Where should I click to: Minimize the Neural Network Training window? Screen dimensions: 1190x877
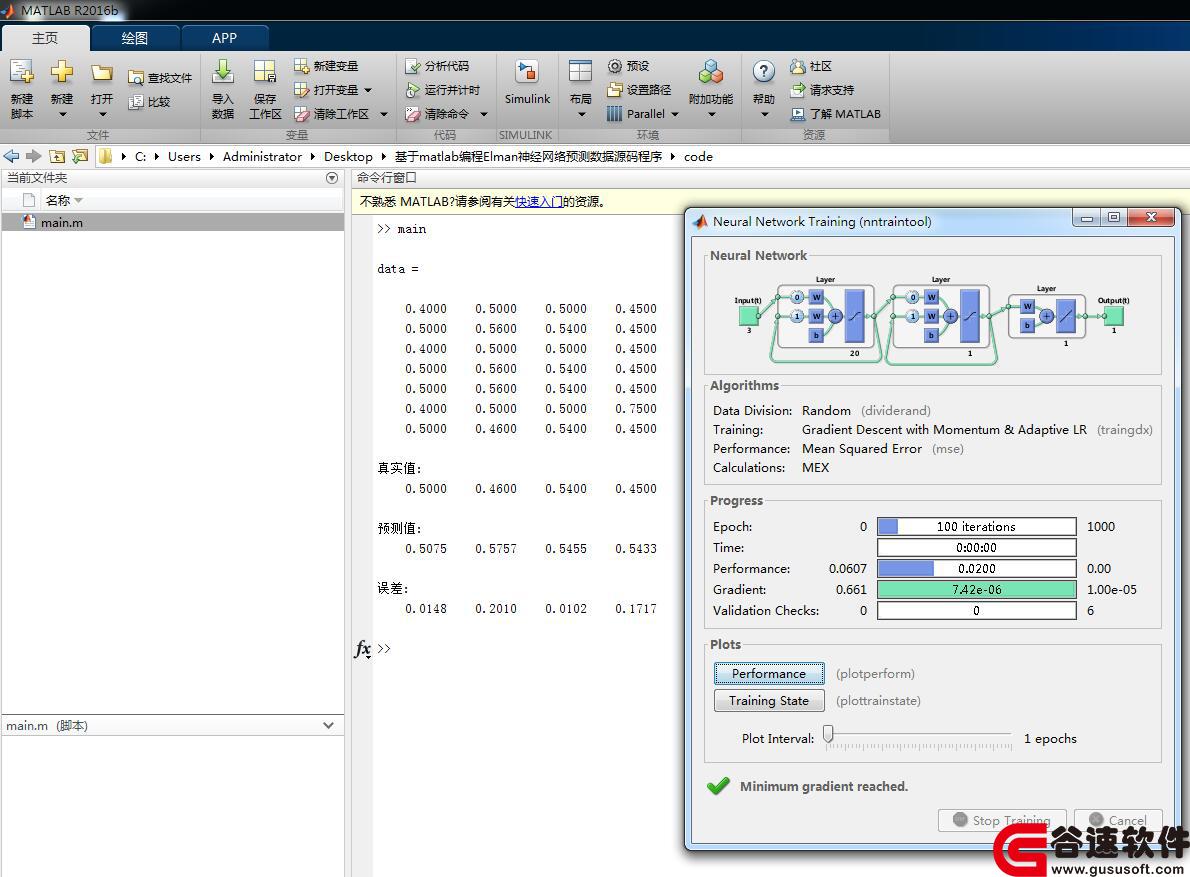tap(1087, 218)
